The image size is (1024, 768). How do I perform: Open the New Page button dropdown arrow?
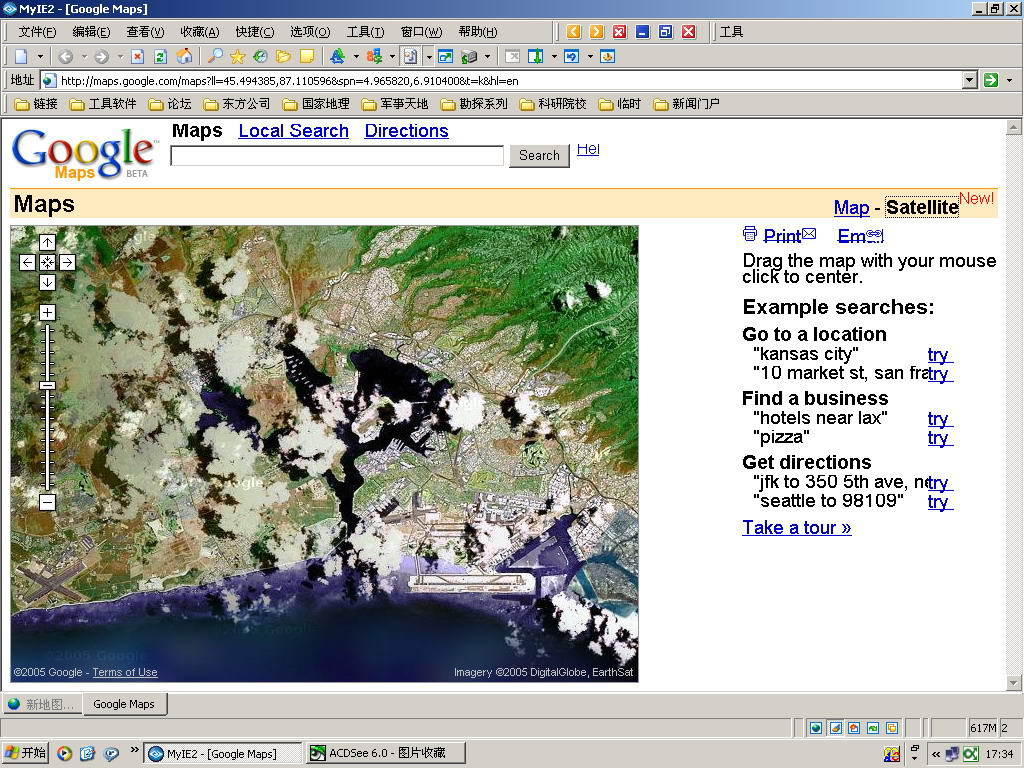41,56
